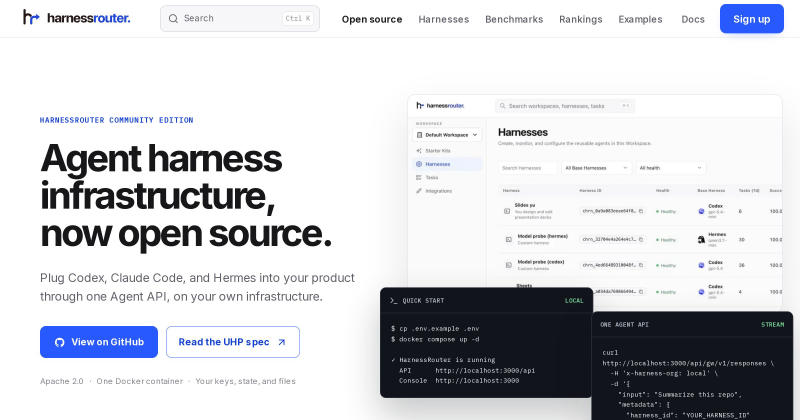800x420 pixels.
Task: Go to the Benchmarks page
Action: [514, 19]
